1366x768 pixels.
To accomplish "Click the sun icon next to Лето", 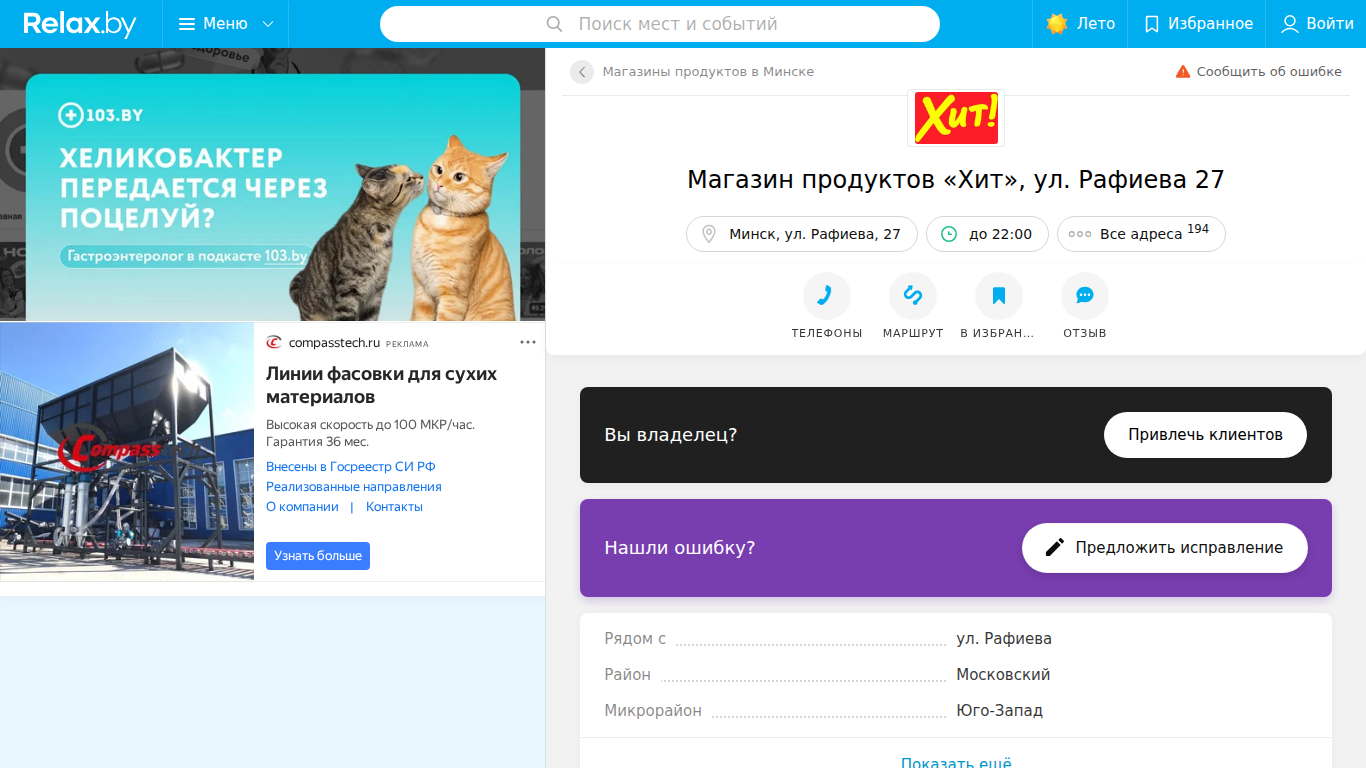I will coord(1057,24).
